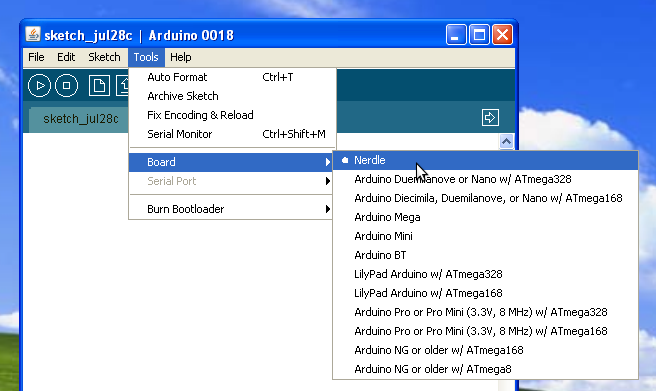The width and height of the screenshot is (656, 391).
Task: Select Arduino Pro Mini 3.3V ATmega328
Action: point(485,312)
